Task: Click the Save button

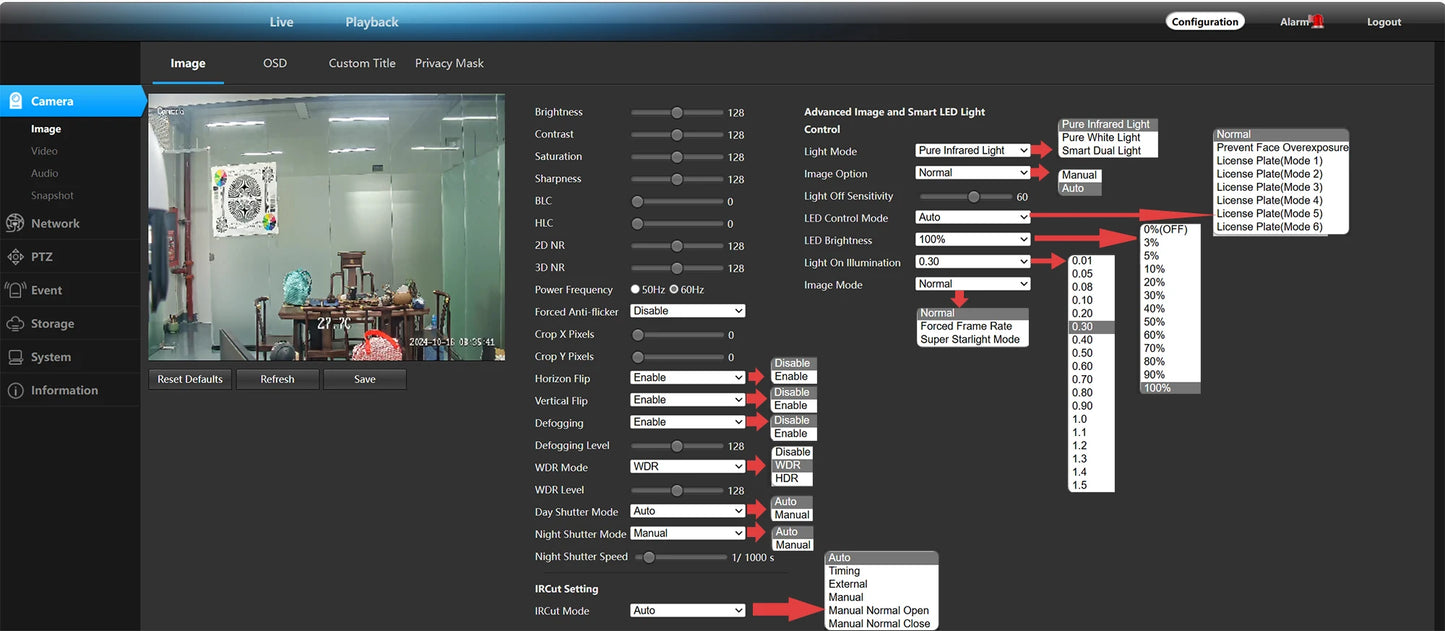Action: point(364,379)
